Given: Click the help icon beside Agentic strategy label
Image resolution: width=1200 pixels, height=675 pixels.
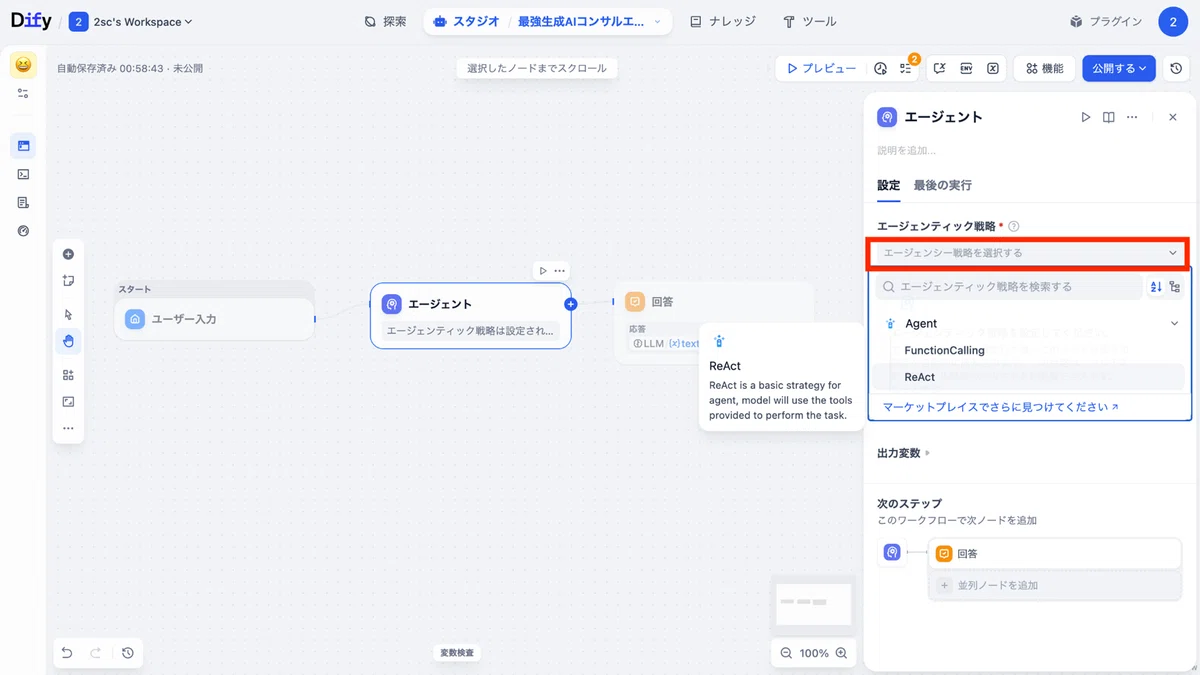Looking at the screenshot, I should 1013,227.
